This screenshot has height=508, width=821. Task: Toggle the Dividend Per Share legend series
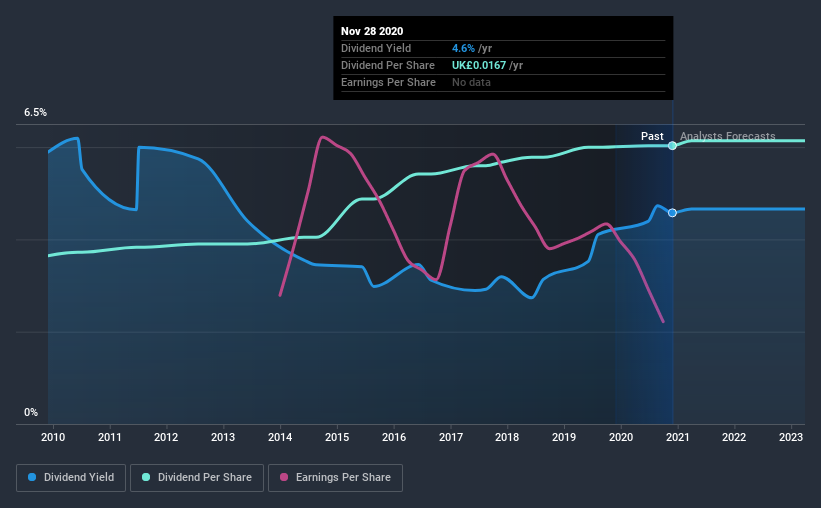[x=197, y=478]
